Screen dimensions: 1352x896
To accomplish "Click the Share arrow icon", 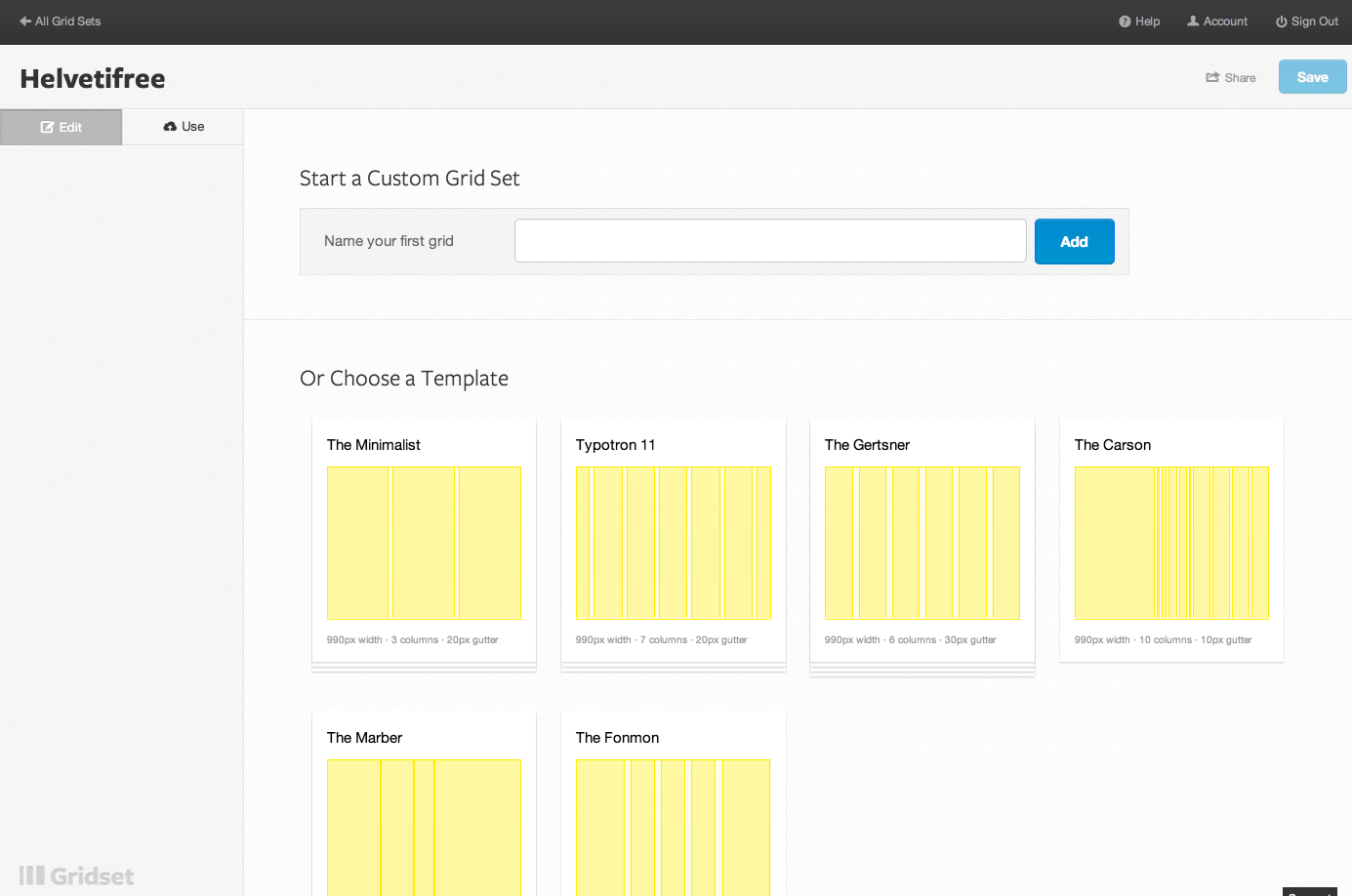I will tap(1212, 78).
